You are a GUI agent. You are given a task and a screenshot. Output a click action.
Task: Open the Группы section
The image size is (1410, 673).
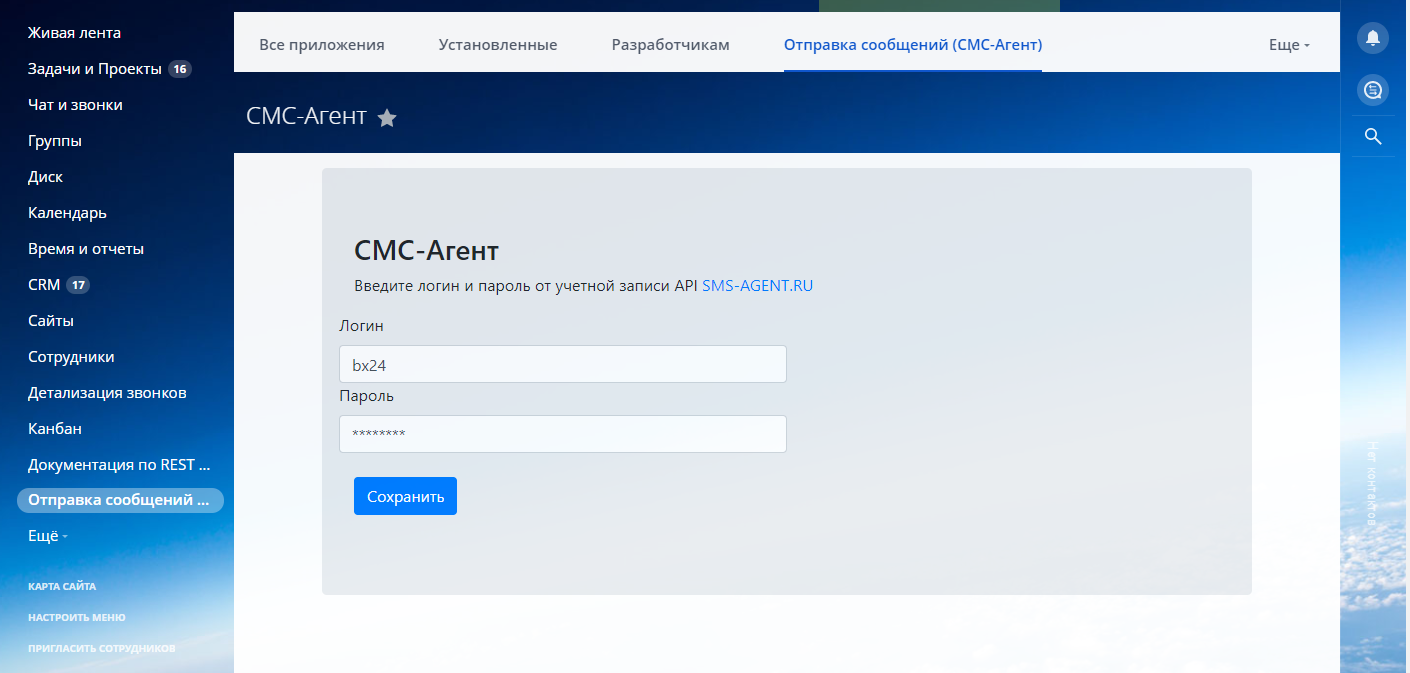click(x=55, y=141)
